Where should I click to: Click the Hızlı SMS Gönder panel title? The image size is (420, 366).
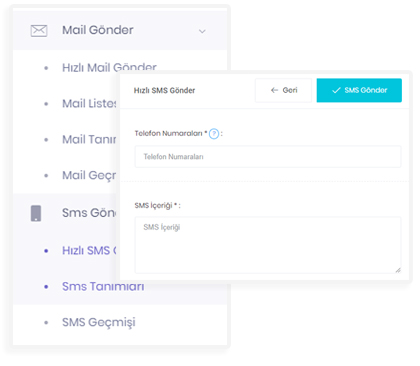click(164, 90)
